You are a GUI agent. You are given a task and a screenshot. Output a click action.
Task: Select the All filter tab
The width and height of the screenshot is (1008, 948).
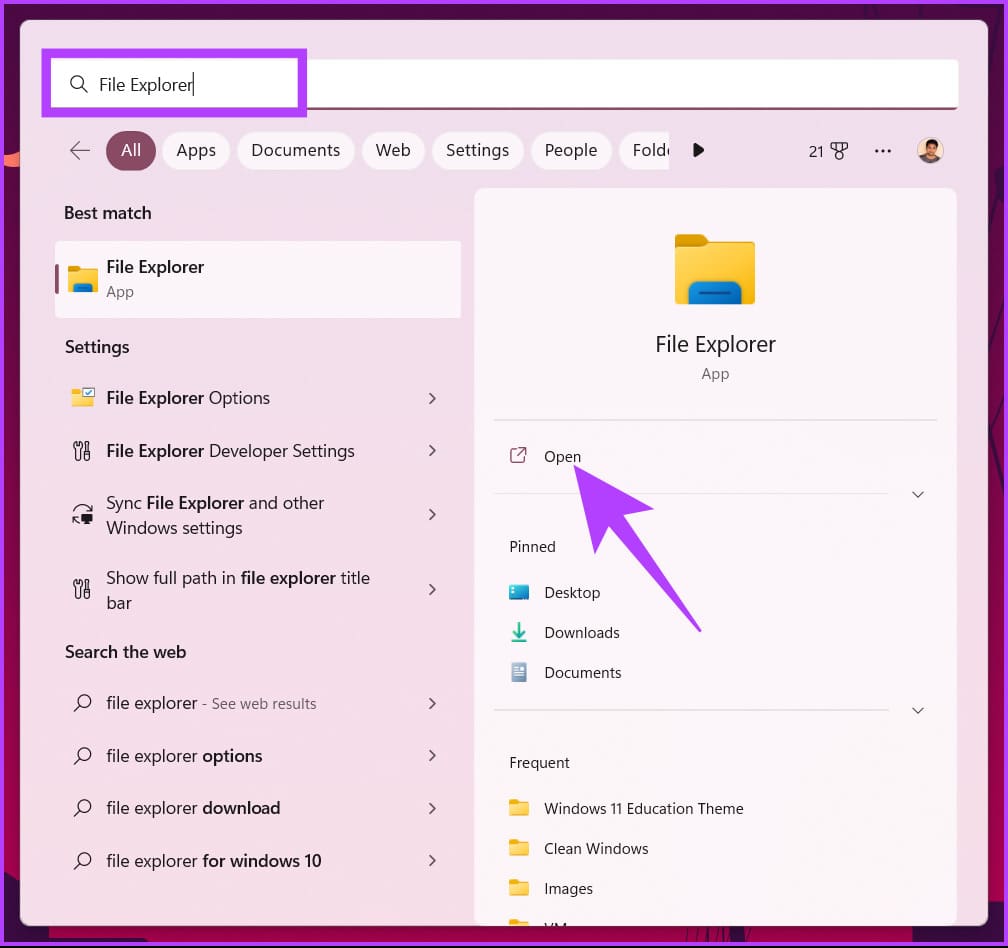130,150
